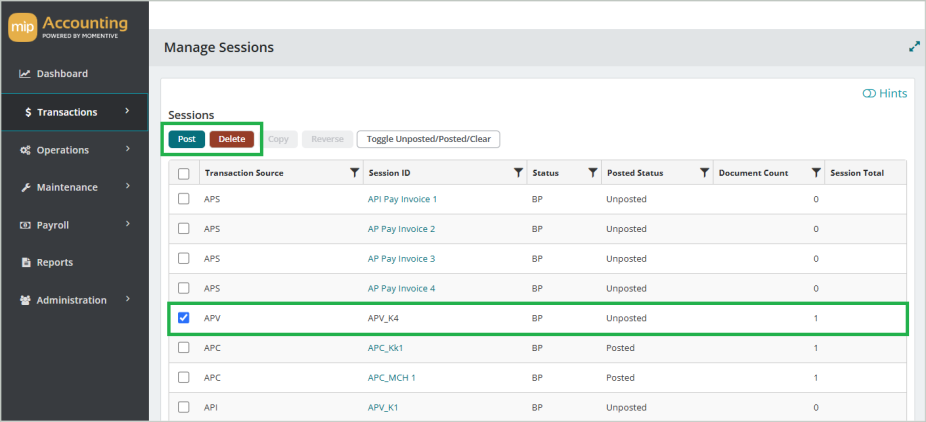Uncheck the APV_K4 session checkbox
The width and height of the screenshot is (926, 422).
184,318
